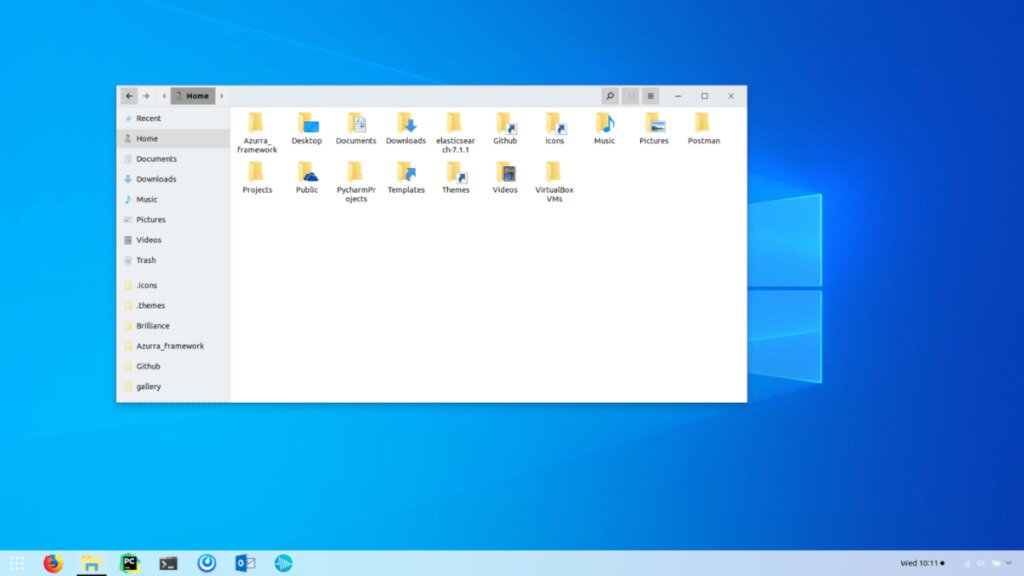This screenshot has width=1024, height=576.
Task: Click the file manager icon on the taskbar
Action: [x=91, y=563]
